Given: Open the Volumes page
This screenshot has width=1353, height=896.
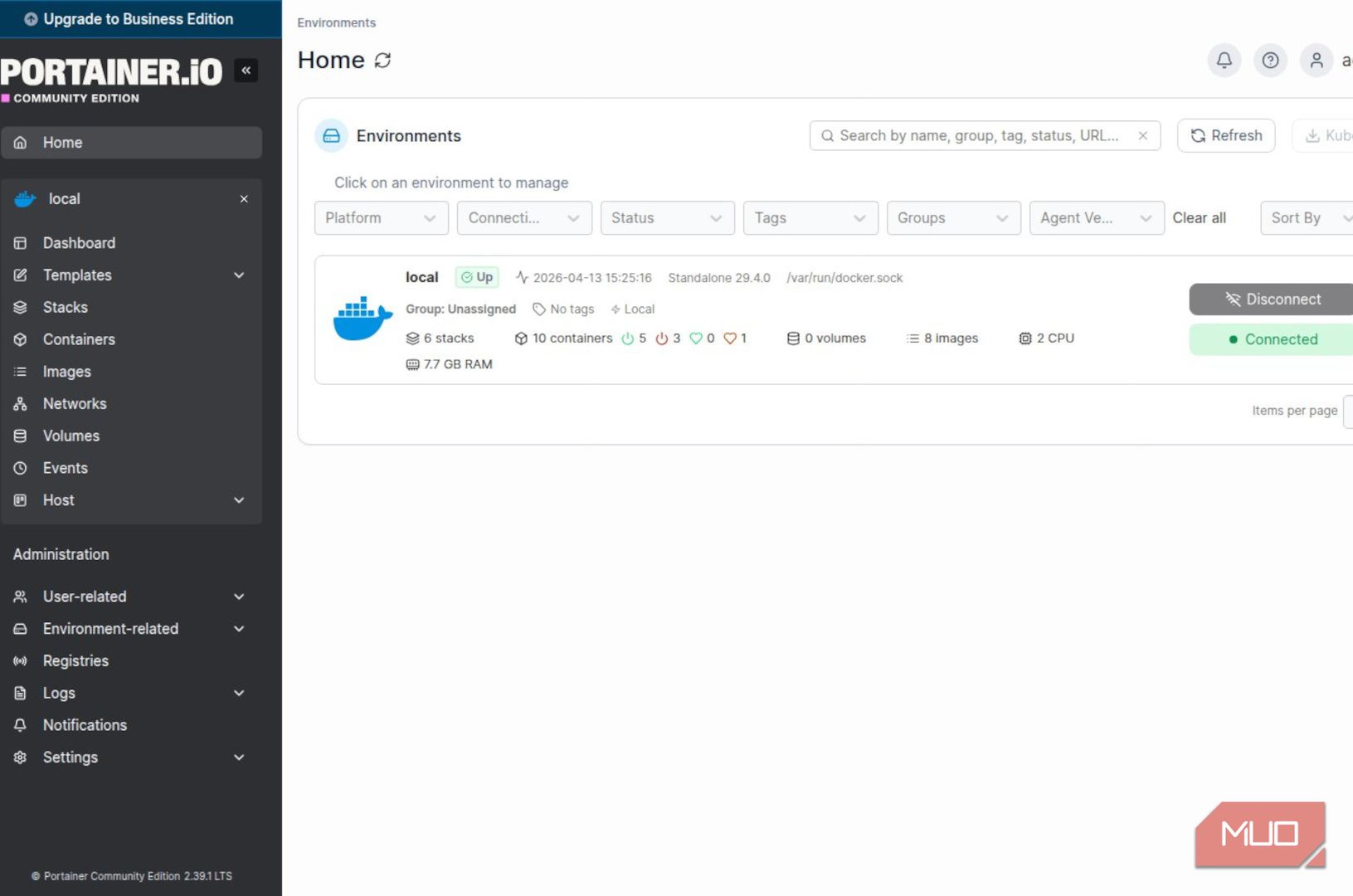Looking at the screenshot, I should (132, 436).
